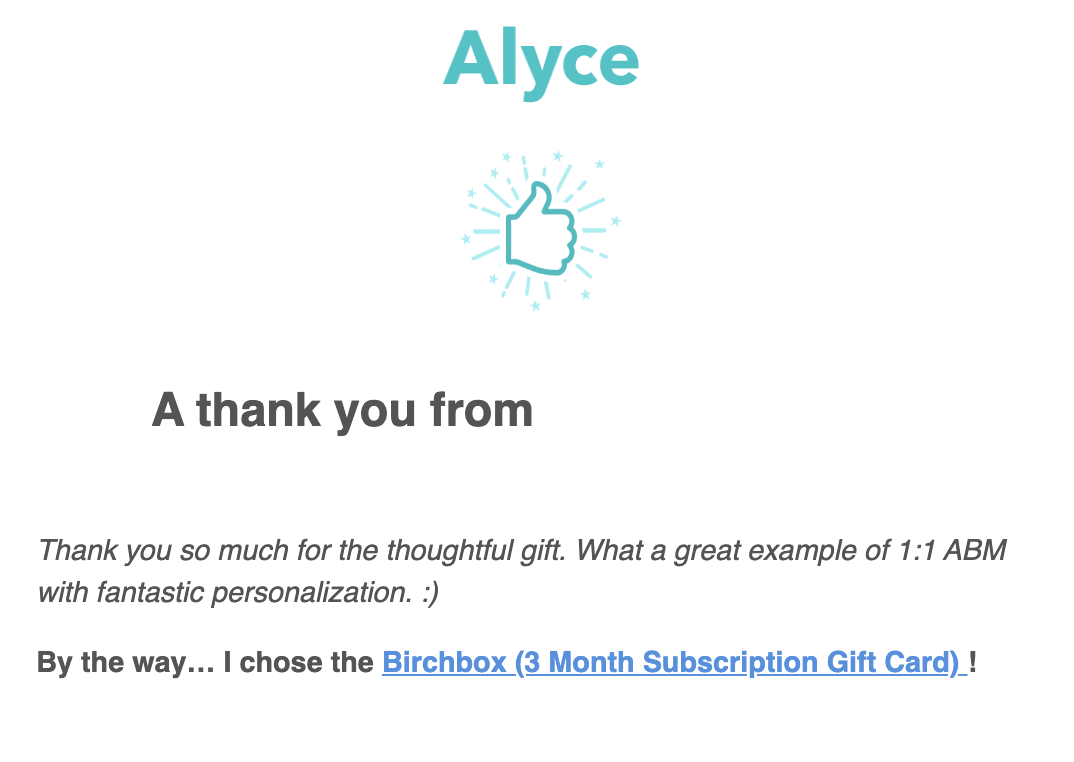Click the letter A in the Alyce logo

pyautogui.click(x=470, y=59)
